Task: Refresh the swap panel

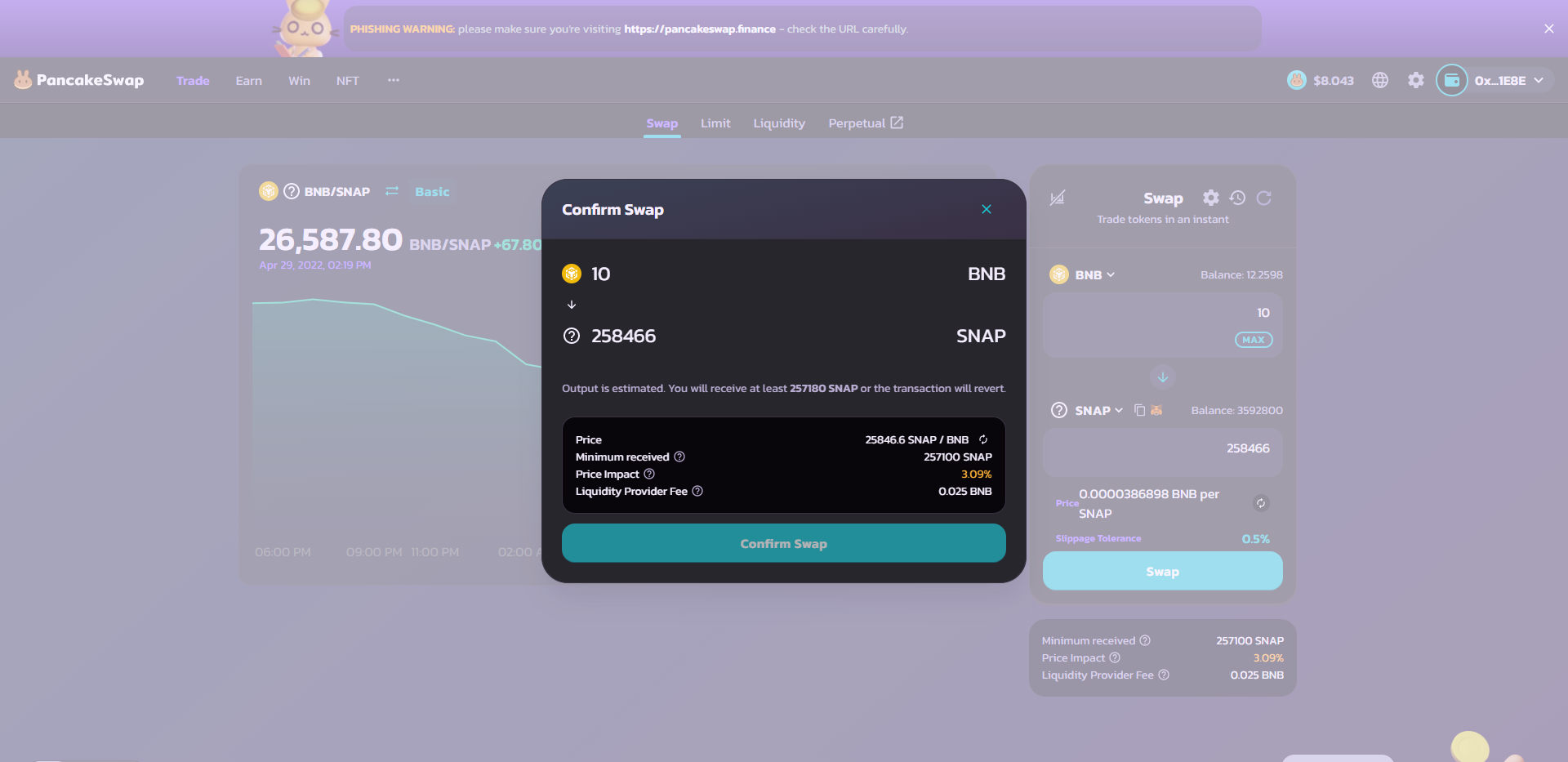Action: point(1263,198)
